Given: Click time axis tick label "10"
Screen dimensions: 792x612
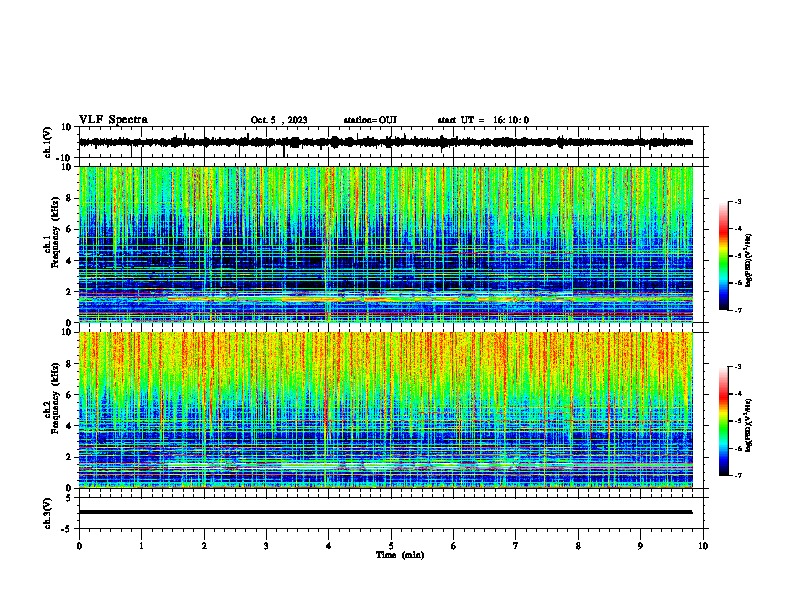Looking at the screenshot, I should [x=703, y=546].
